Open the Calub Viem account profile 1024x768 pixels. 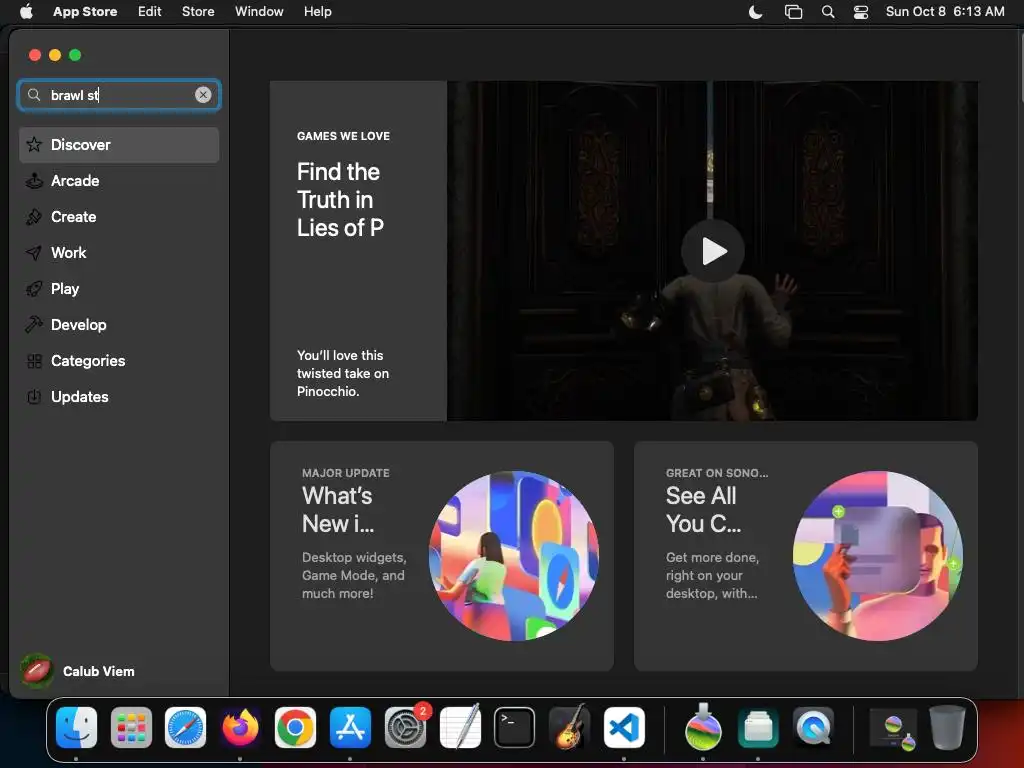[78, 671]
